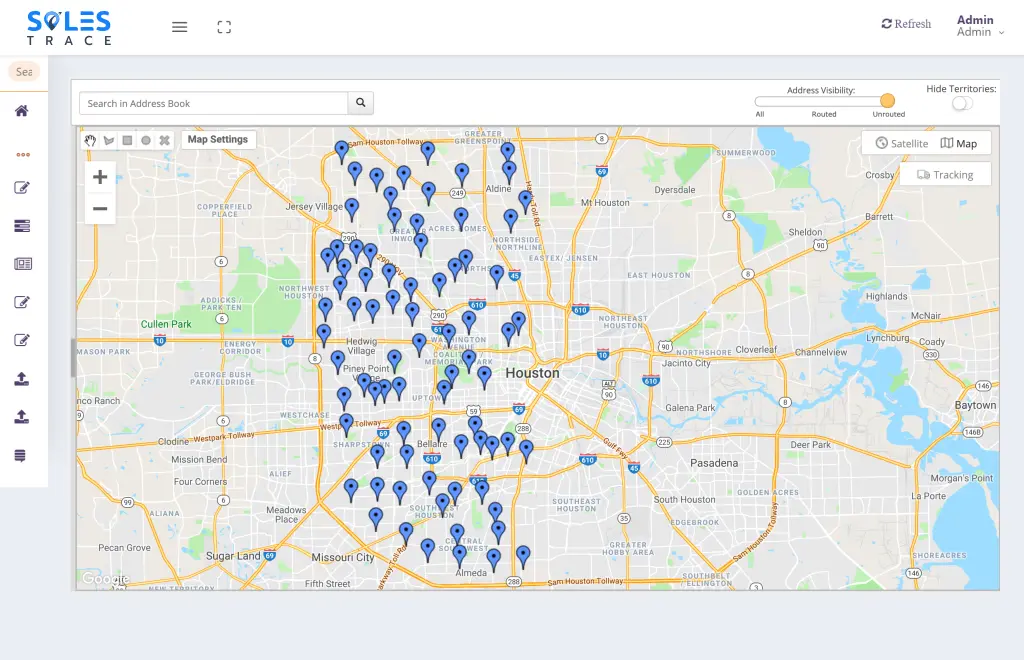Toggle the hamburger menu in header

click(x=180, y=27)
